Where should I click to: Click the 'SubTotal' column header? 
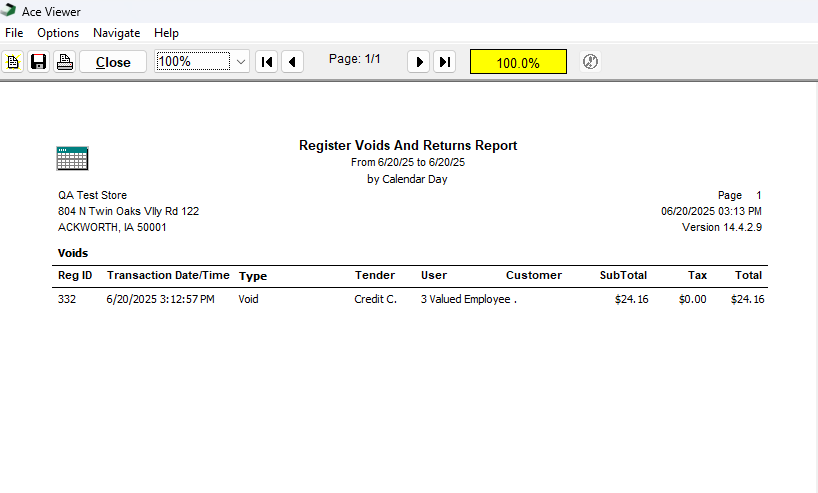(x=623, y=275)
